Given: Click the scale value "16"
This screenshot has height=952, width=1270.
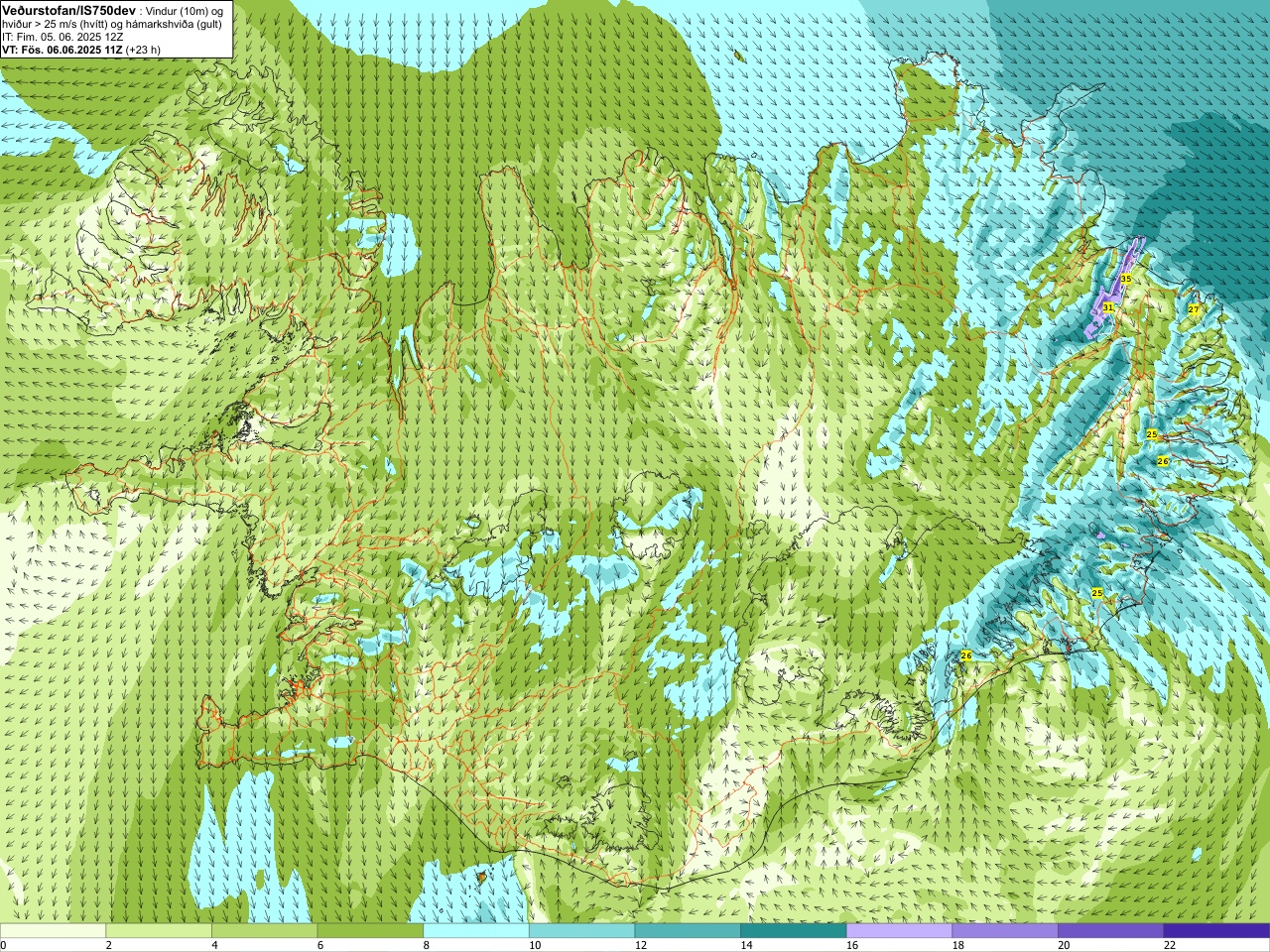Looking at the screenshot, I should point(852,946).
